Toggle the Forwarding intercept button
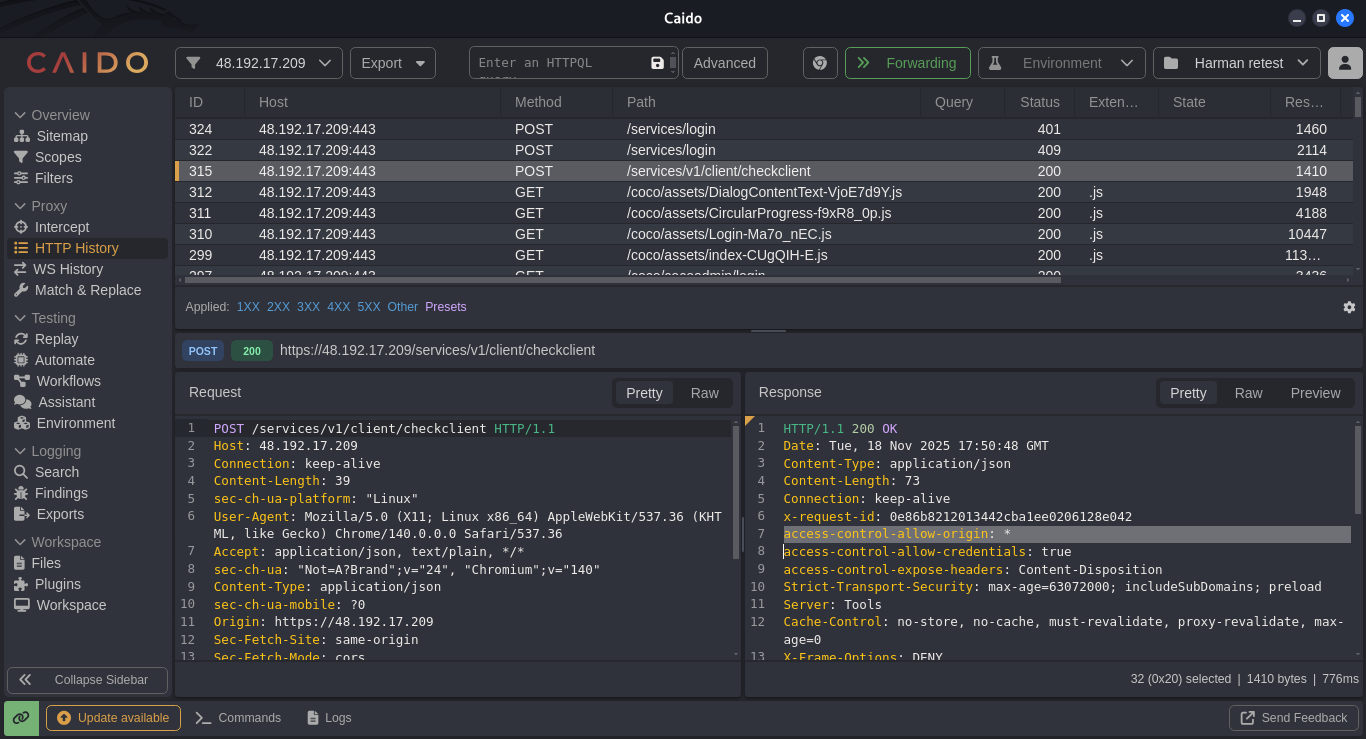Viewport: 1366px width, 739px height. (907, 63)
